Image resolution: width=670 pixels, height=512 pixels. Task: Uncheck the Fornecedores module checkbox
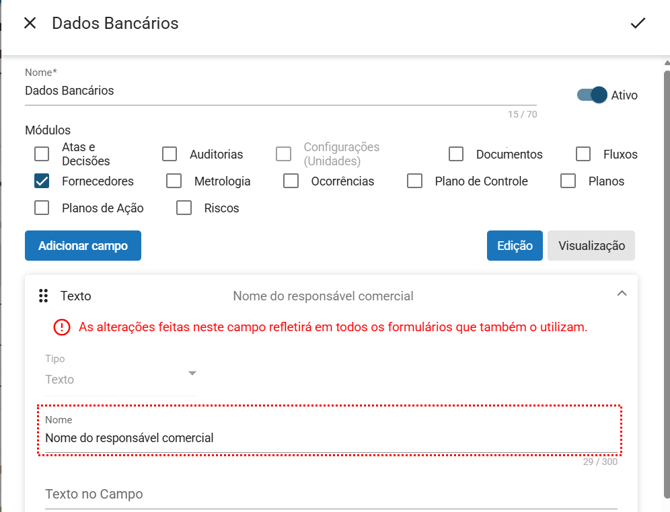click(x=42, y=181)
